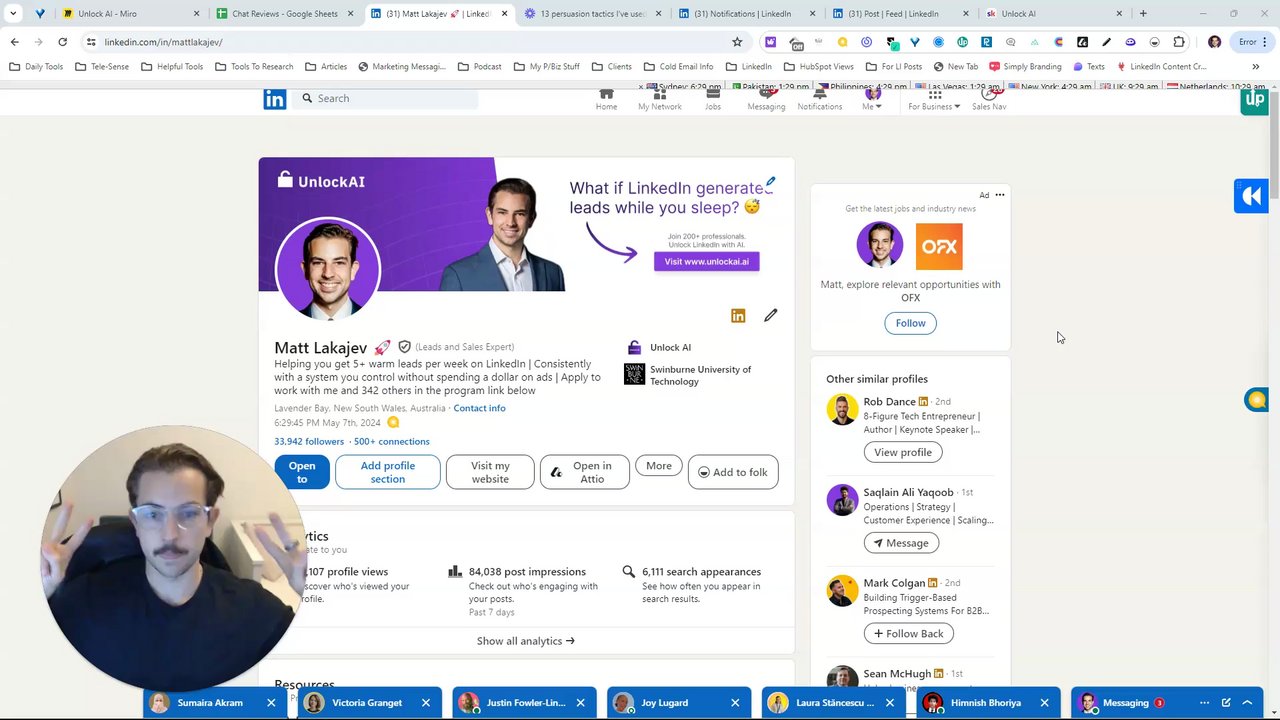Open My Network in LinkedIn nav
1280x720 pixels.
coord(660,97)
